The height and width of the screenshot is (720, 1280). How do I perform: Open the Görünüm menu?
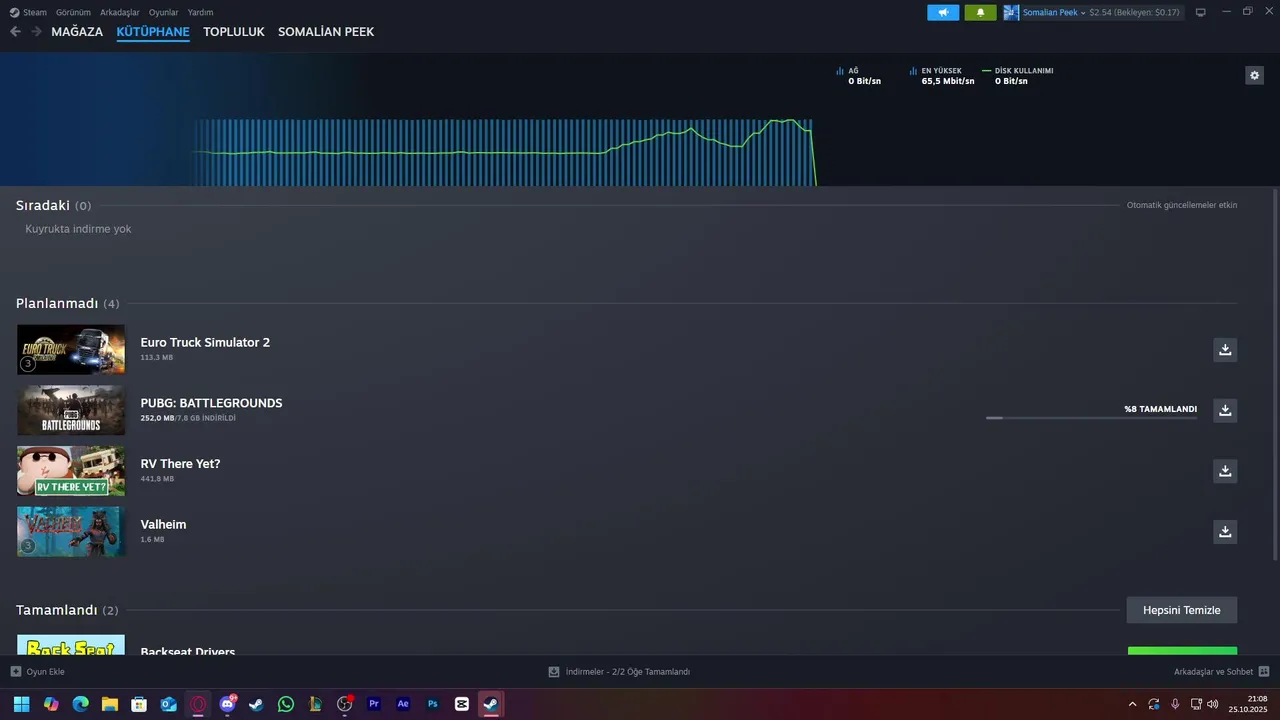pyautogui.click(x=73, y=12)
